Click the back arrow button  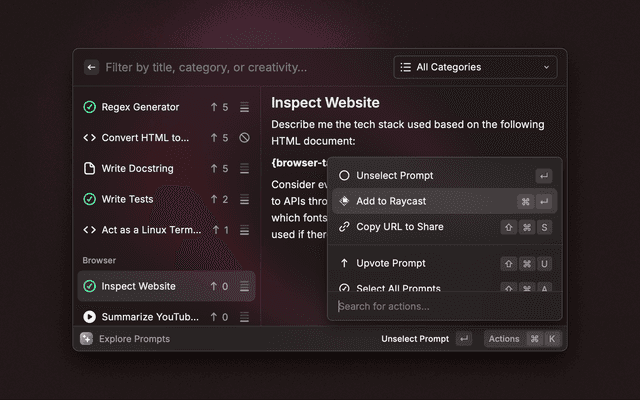tap(91, 67)
